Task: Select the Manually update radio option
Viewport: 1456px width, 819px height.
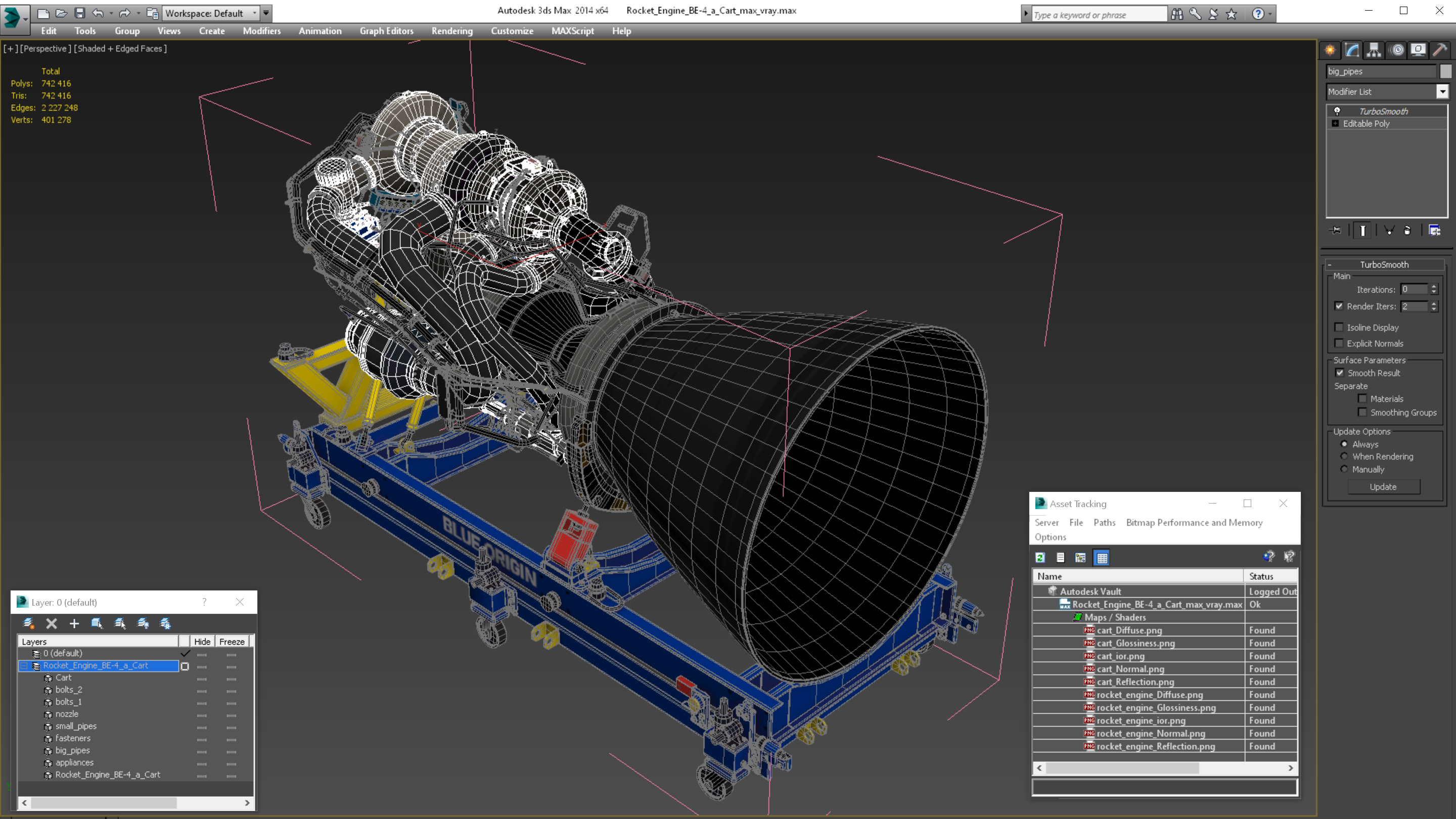Action: coord(1344,469)
